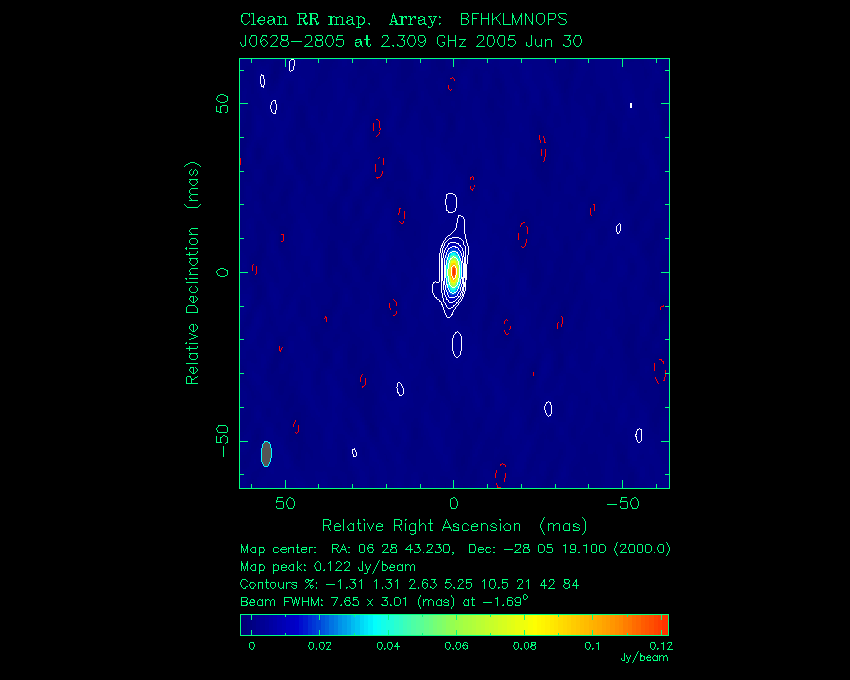The image size is (850, 680).
Task: Click the 'Clean RR map. Array: BFHKLMNOPS' title line
Action: point(403,20)
